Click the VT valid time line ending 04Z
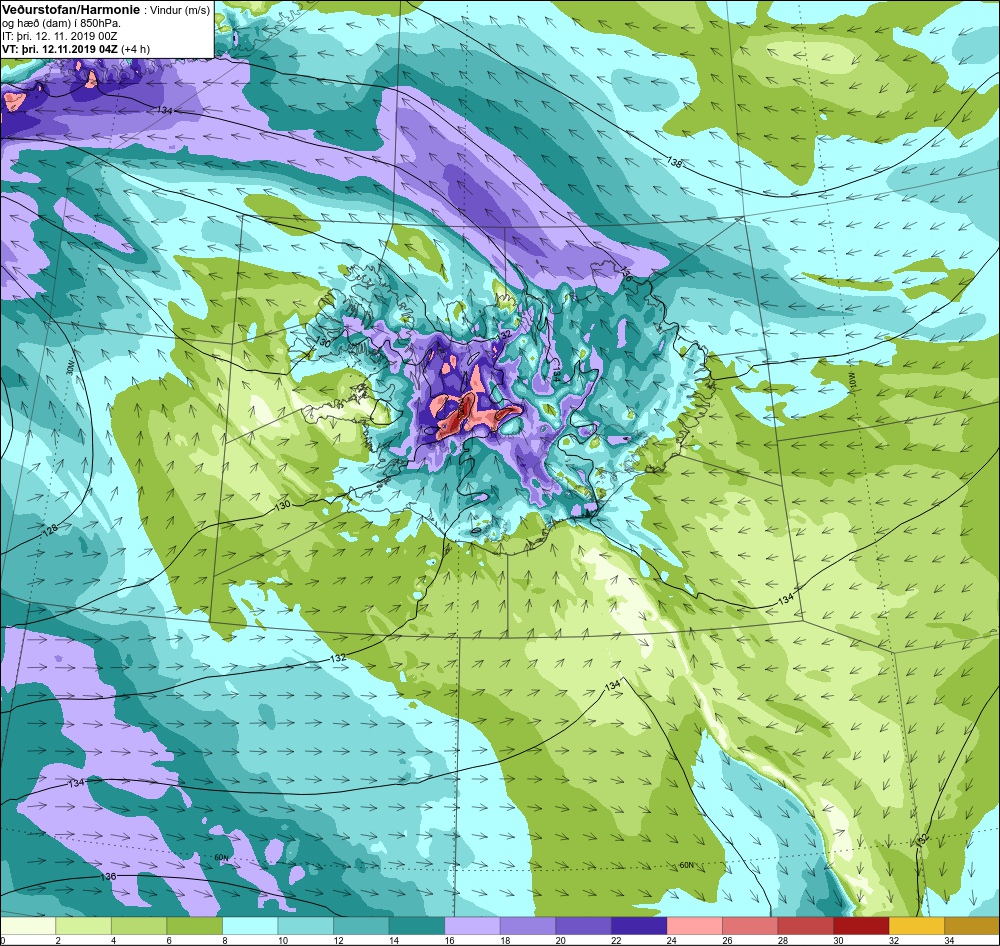Image resolution: width=1000 pixels, height=946 pixels. point(58,49)
